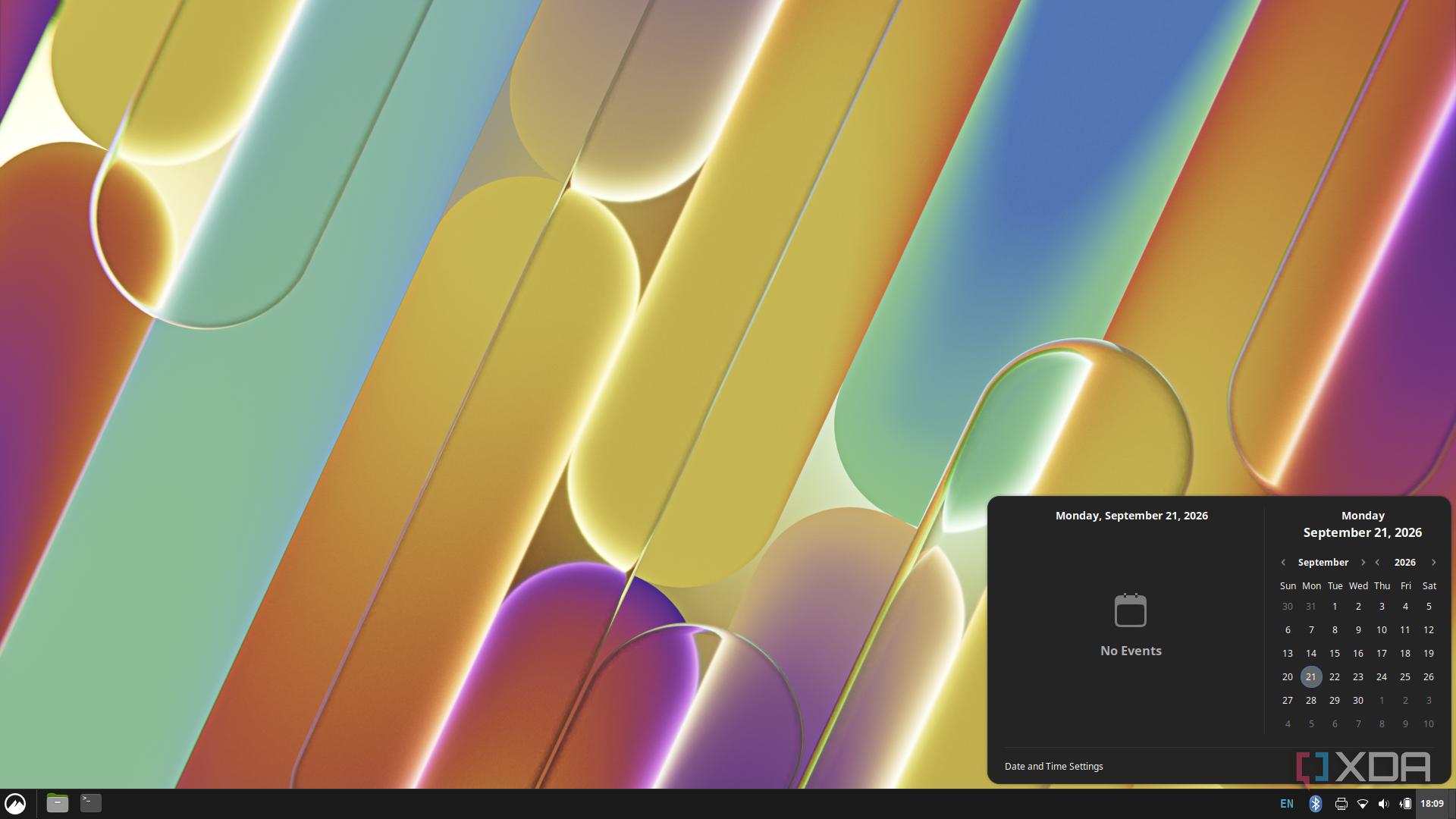Select day 11 in the calendar
The image size is (1456, 819).
coord(1405,630)
